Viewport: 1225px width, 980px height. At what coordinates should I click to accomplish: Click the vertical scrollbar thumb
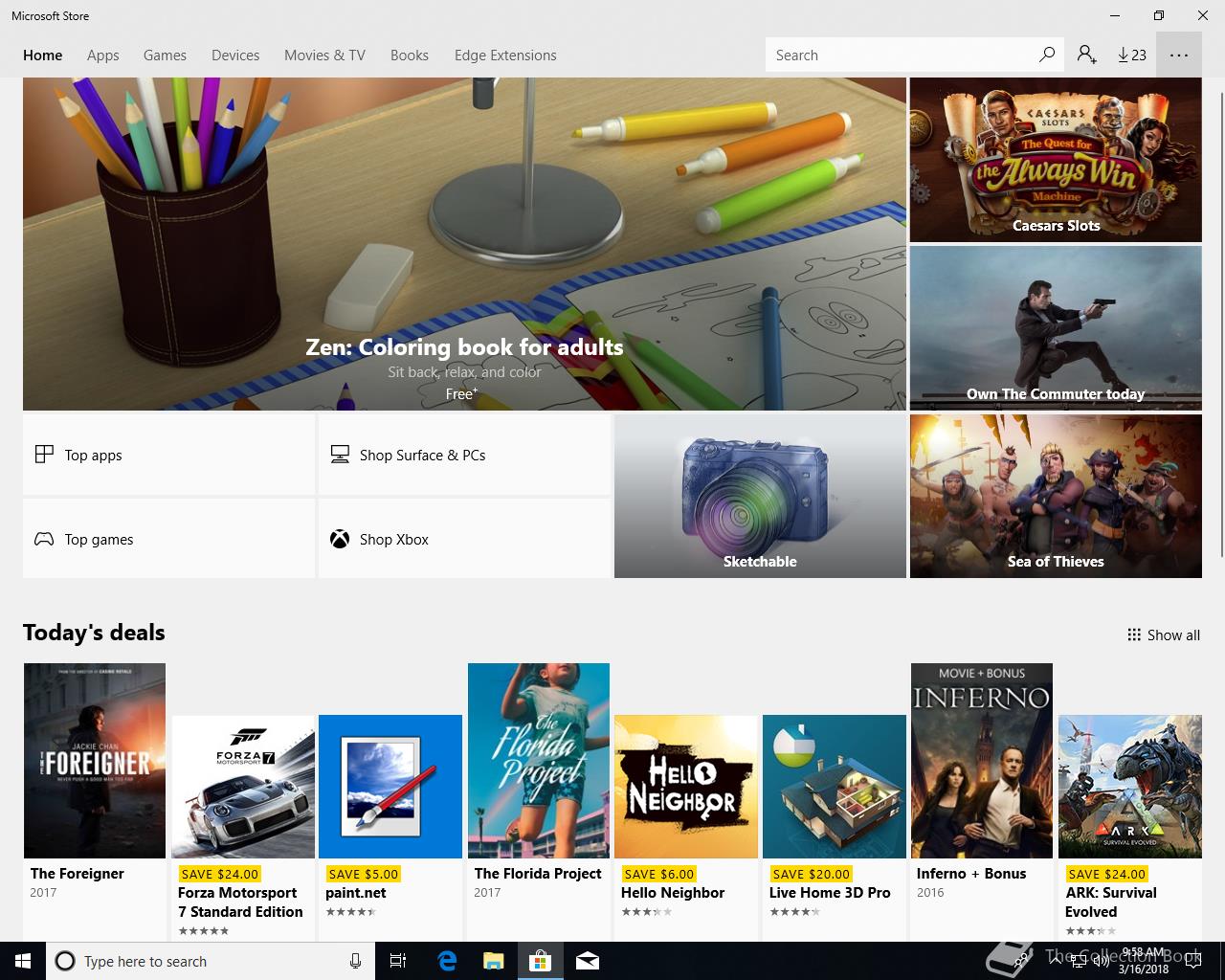[1220, 325]
